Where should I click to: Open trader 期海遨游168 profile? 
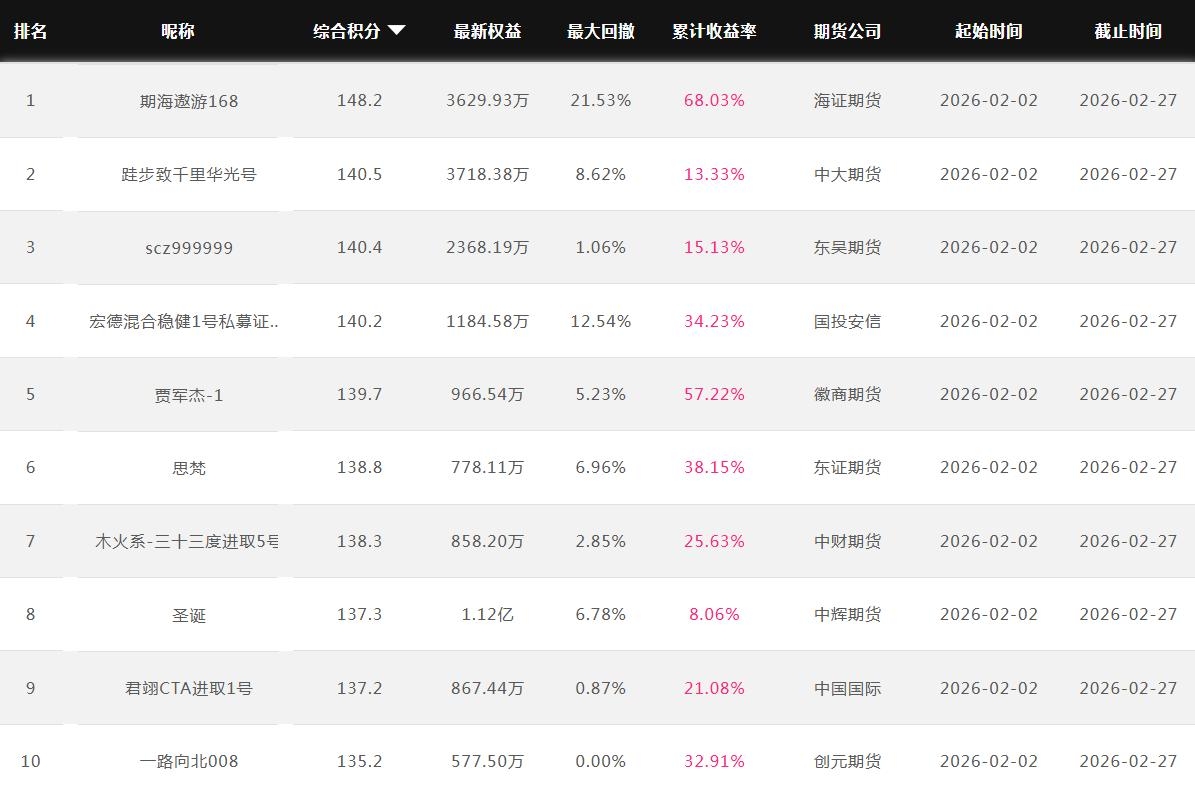click(189, 101)
